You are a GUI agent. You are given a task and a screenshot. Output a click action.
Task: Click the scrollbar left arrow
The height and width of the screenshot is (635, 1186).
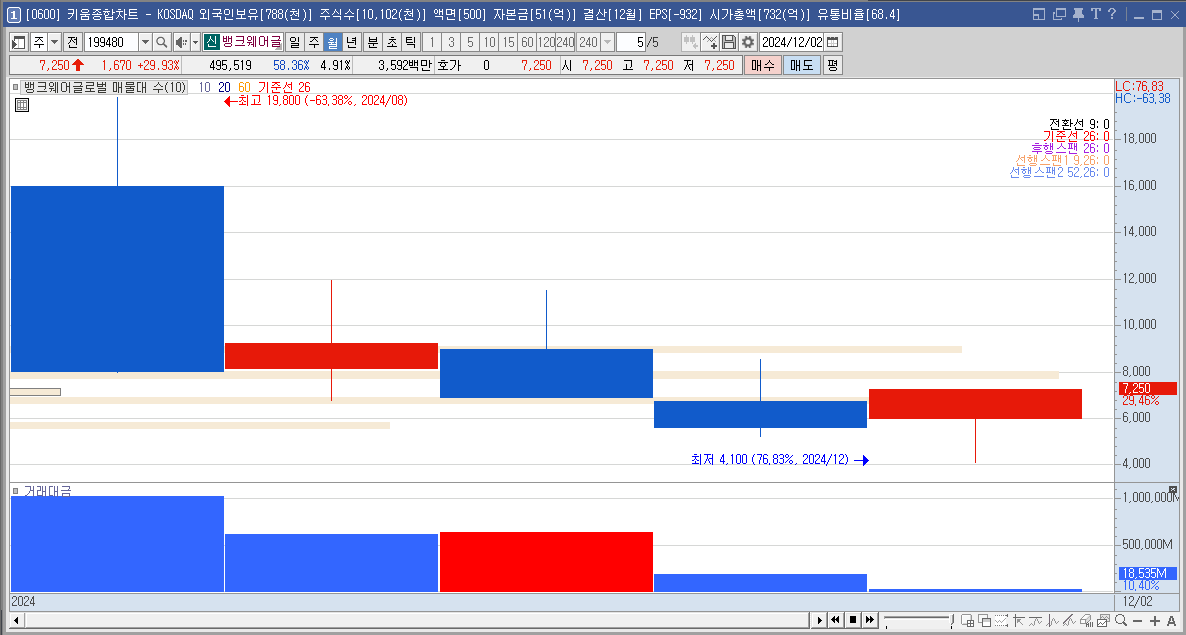coord(17,621)
